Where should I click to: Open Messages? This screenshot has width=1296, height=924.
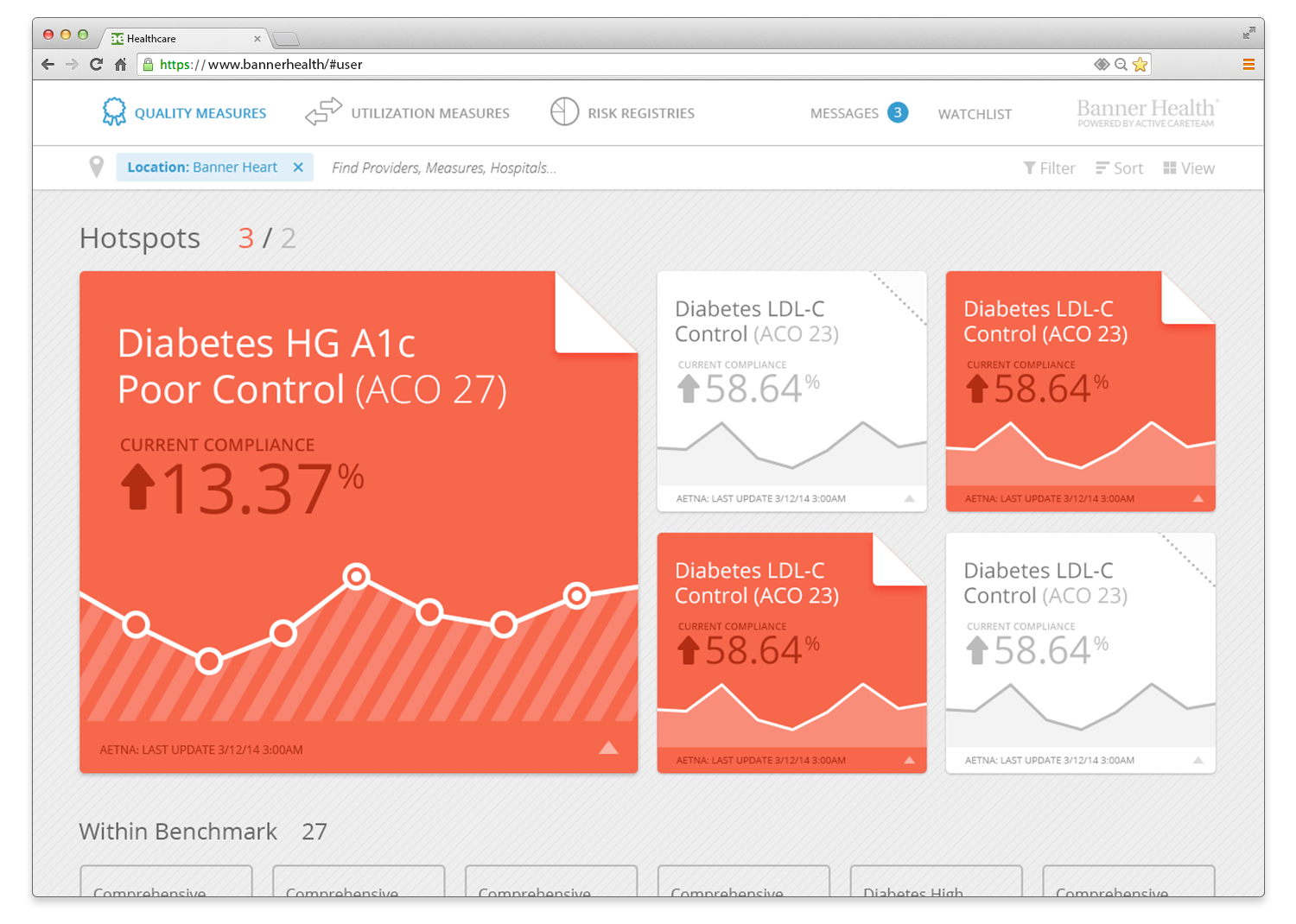coord(844,113)
